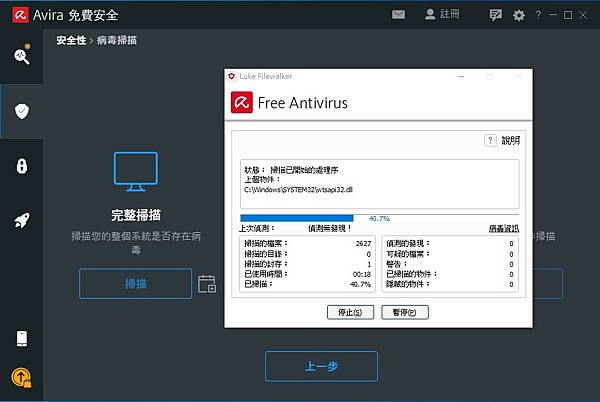Open the feedback chat icon

[496, 15]
